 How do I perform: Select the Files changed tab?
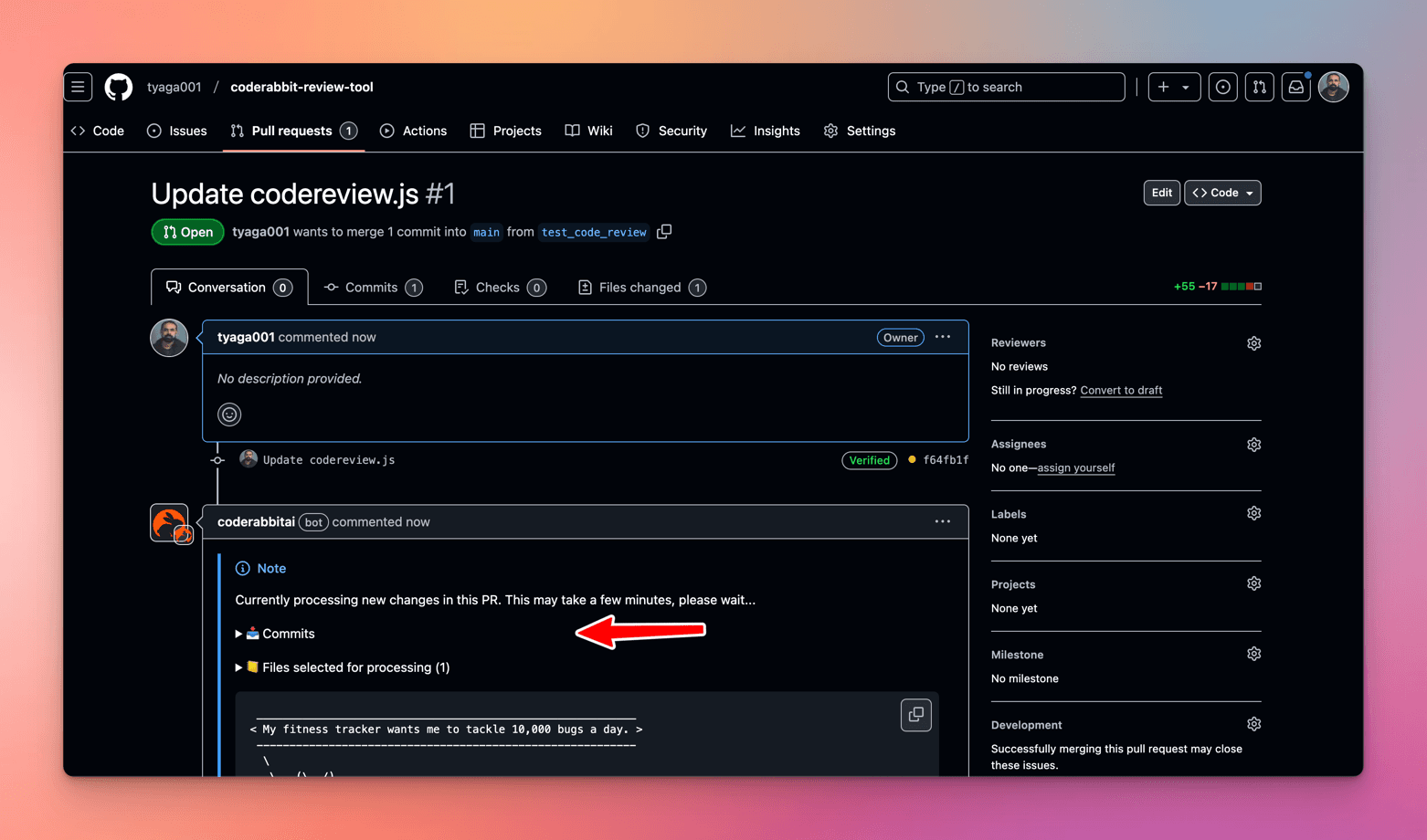pyautogui.click(x=641, y=288)
